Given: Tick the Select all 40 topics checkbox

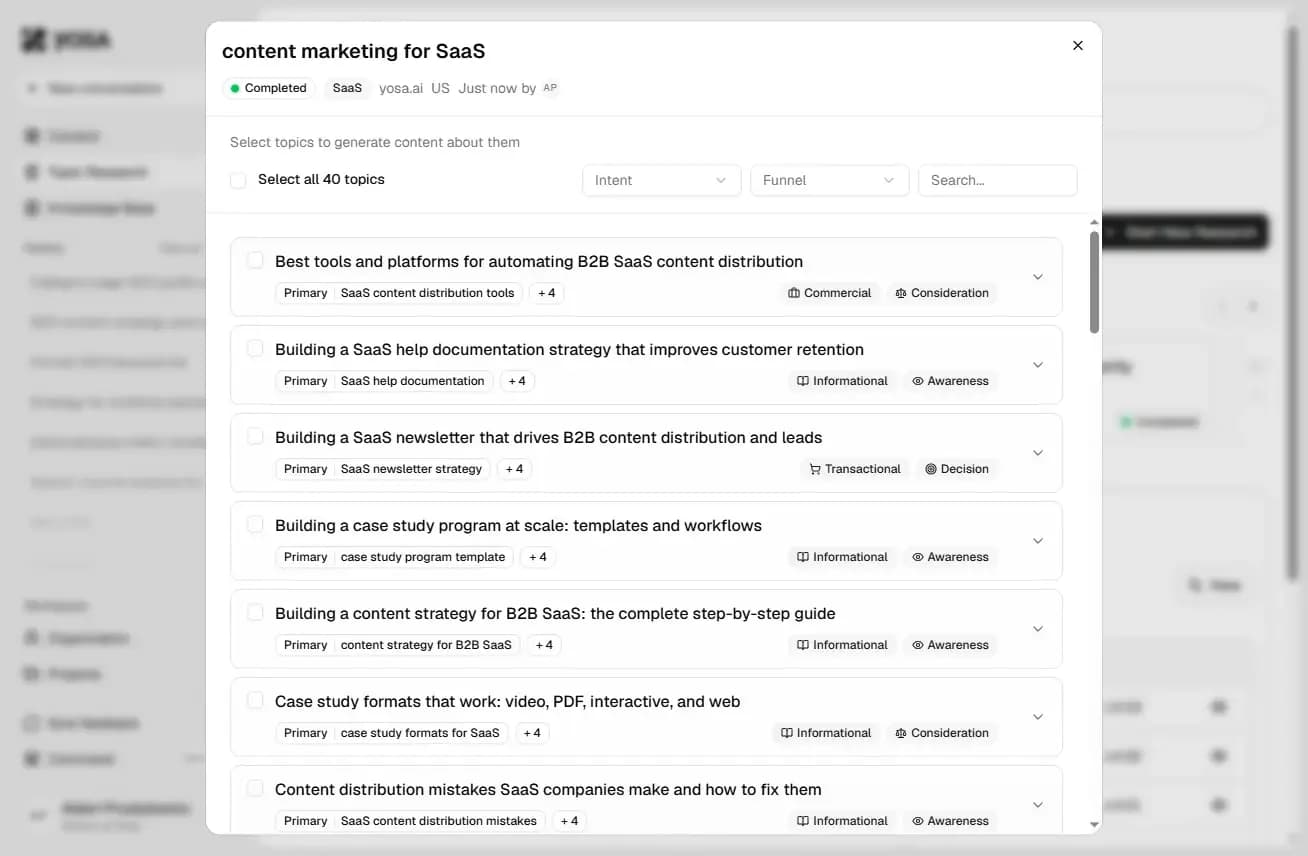Looking at the screenshot, I should [x=238, y=180].
